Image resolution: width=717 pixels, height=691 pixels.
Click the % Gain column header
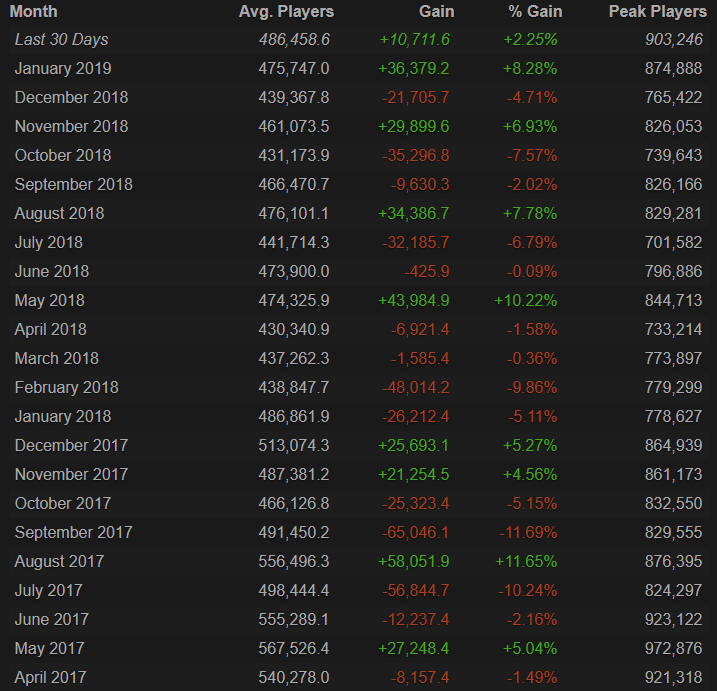pos(536,12)
